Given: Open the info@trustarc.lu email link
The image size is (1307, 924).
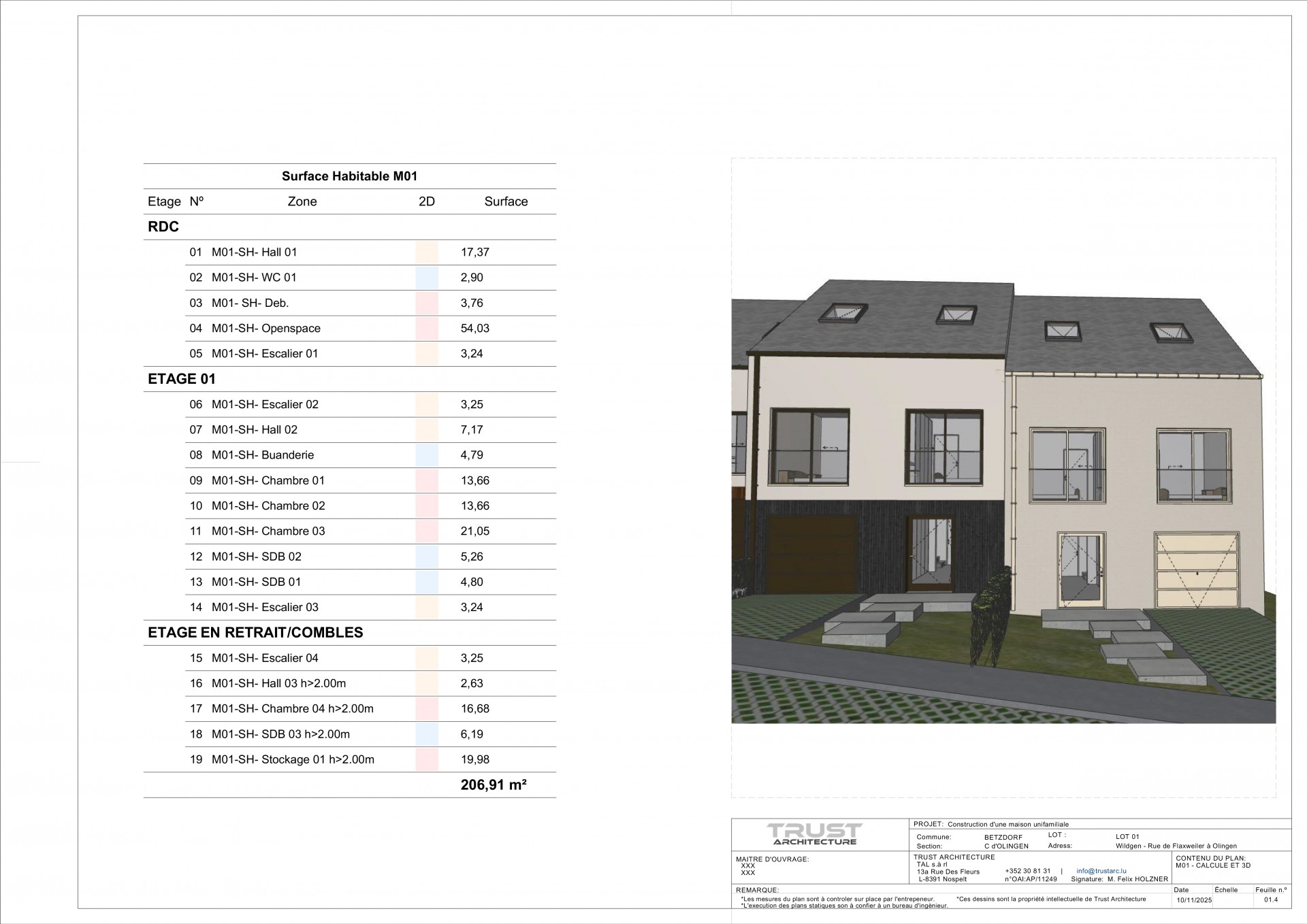Looking at the screenshot, I should click(x=1101, y=871).
